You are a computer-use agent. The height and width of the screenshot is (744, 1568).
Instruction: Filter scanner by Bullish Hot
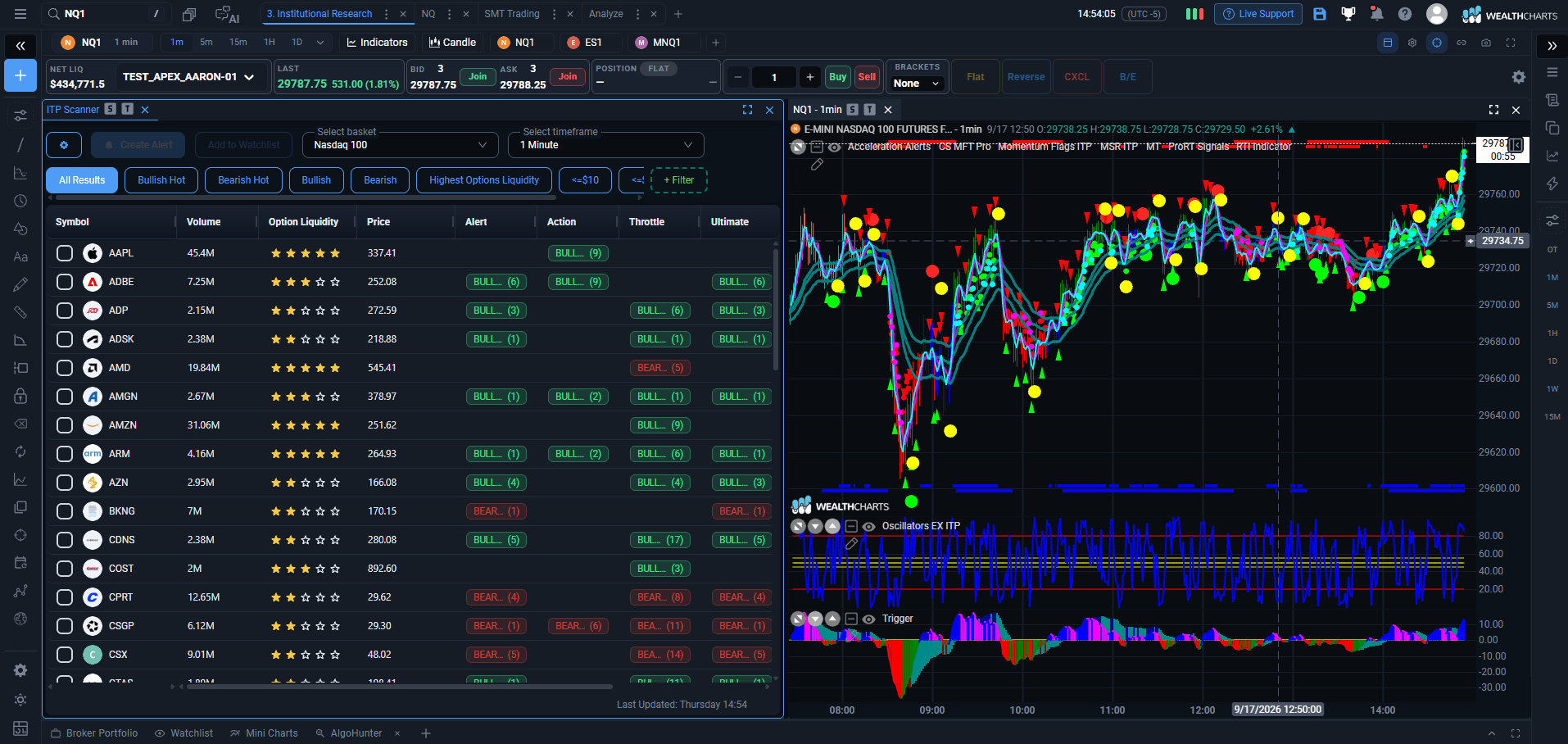pos(161,180)
